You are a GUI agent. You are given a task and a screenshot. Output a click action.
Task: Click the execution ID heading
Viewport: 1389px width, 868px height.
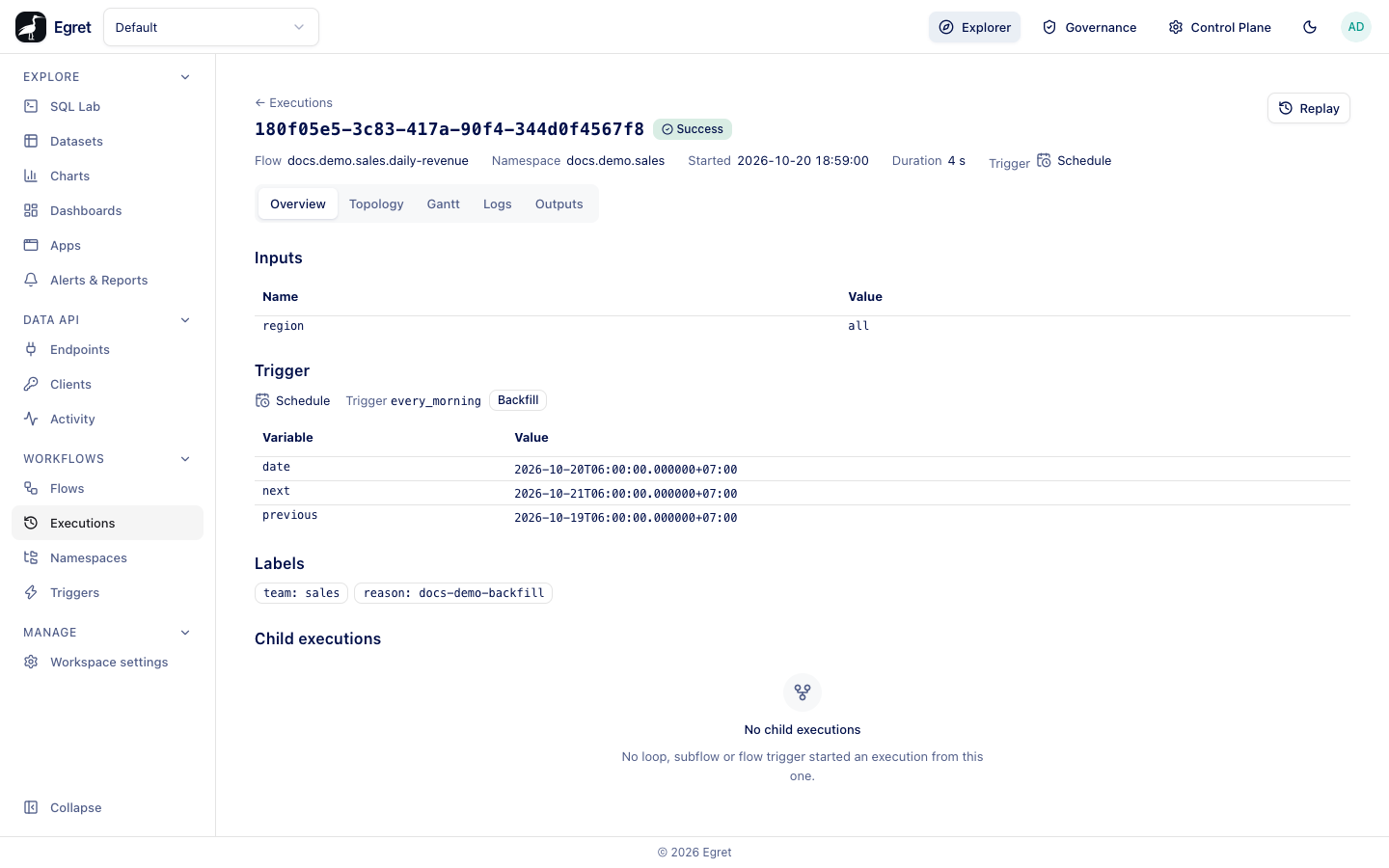pyautogui.click(x=449, y=129)
